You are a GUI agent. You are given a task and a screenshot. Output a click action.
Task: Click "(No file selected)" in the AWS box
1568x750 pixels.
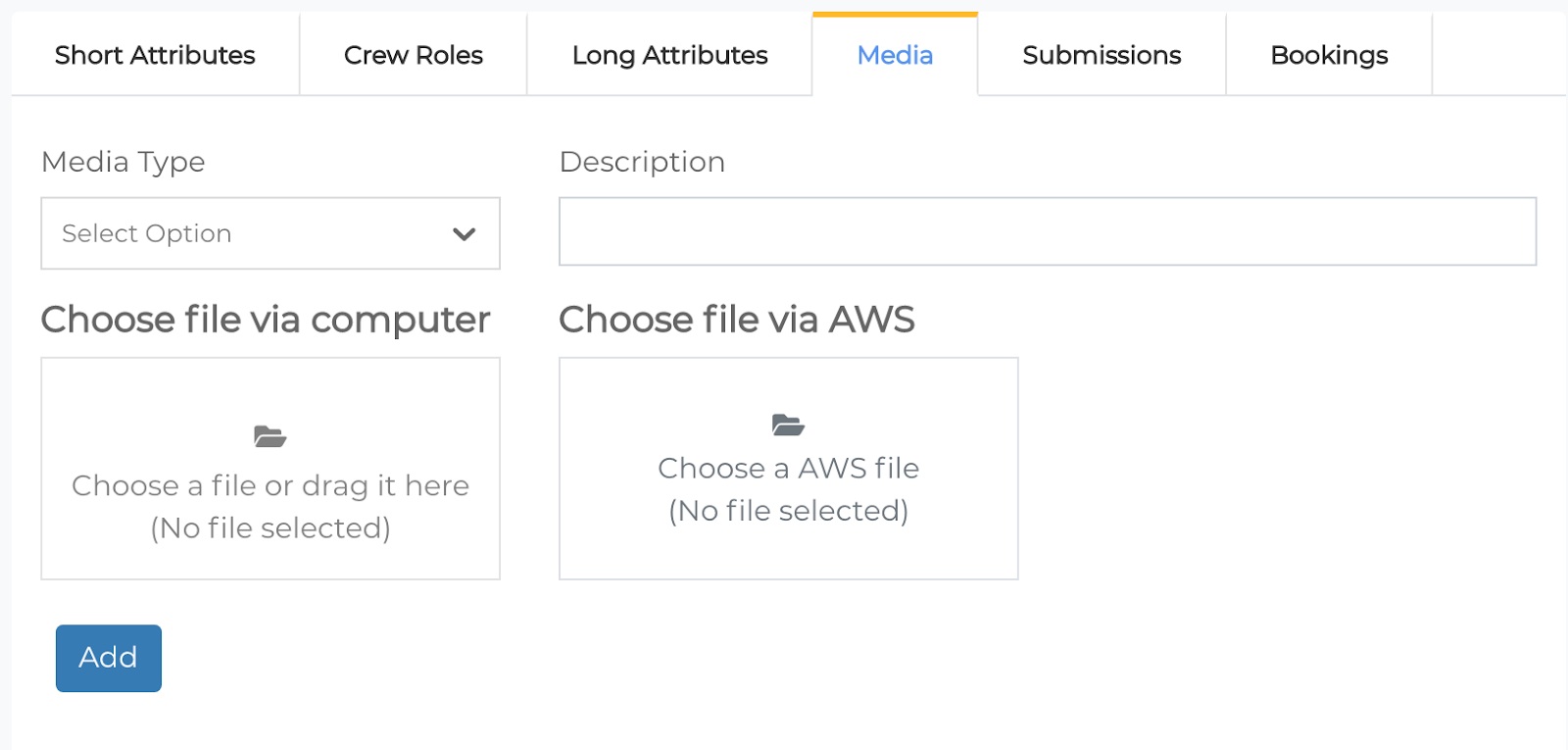click(x=788, y=511)
